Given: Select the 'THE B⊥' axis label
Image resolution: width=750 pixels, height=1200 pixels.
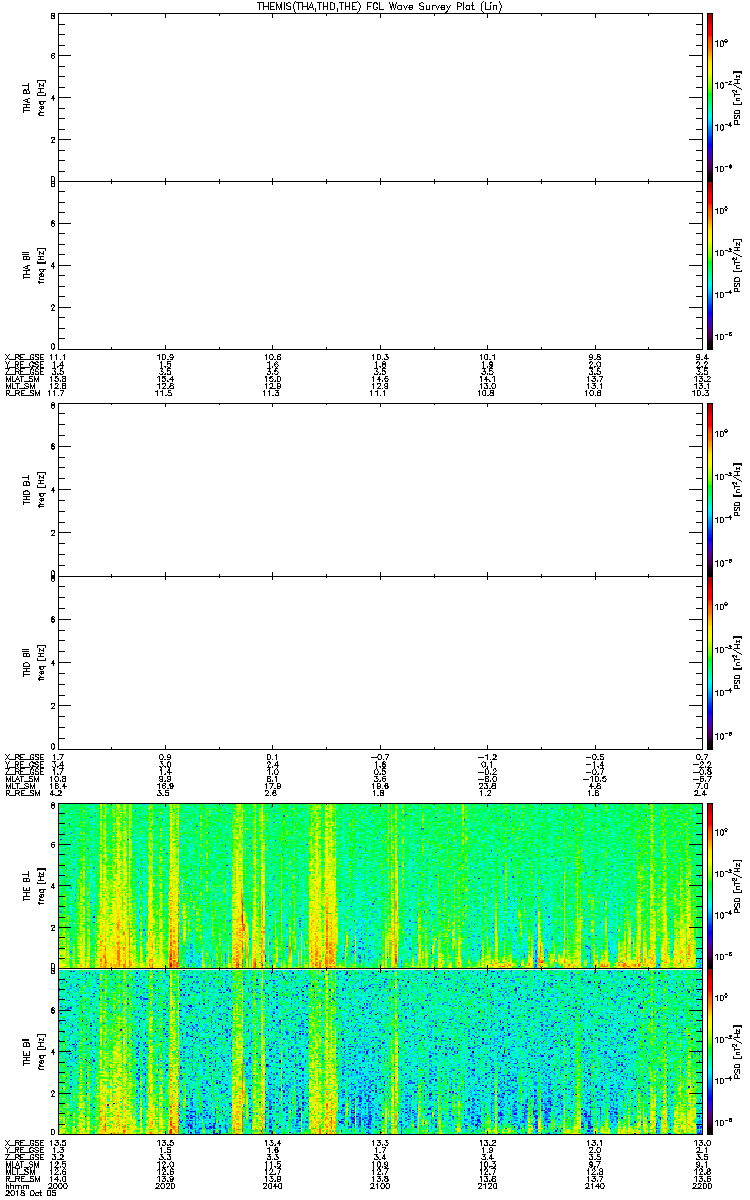Looking at the screenshot, I should pos(26,885).
